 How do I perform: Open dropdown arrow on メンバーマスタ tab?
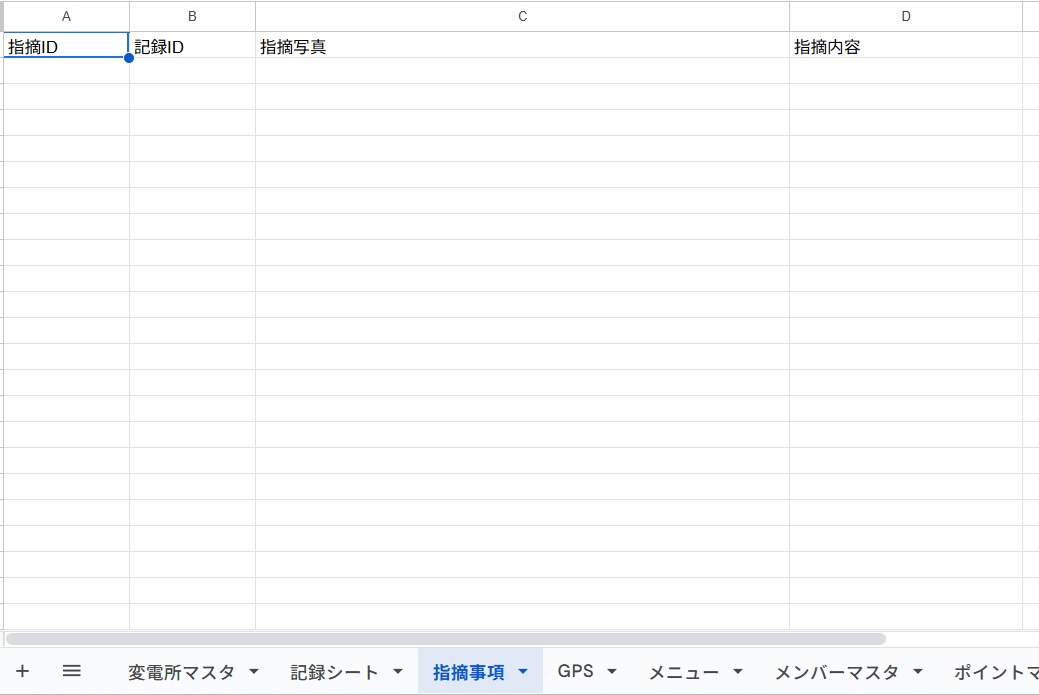[918, 672]
